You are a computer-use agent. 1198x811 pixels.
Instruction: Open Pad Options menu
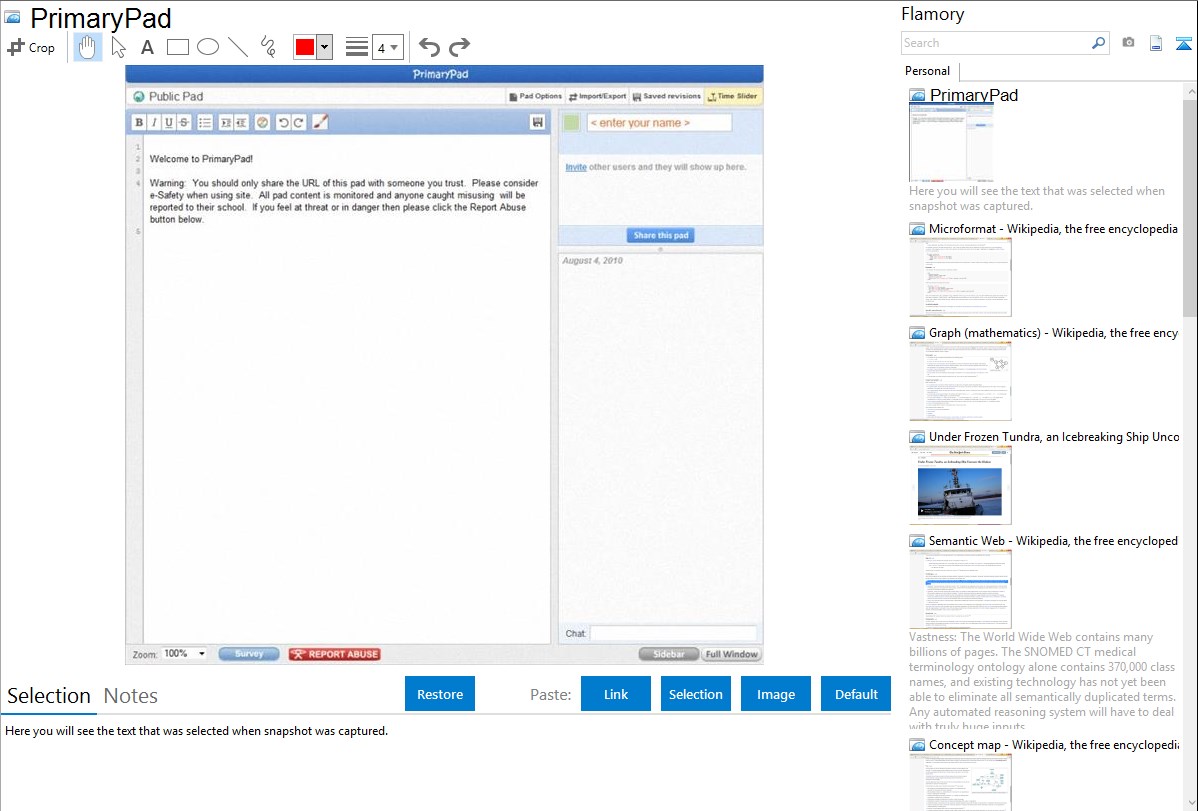coord(535,96)
